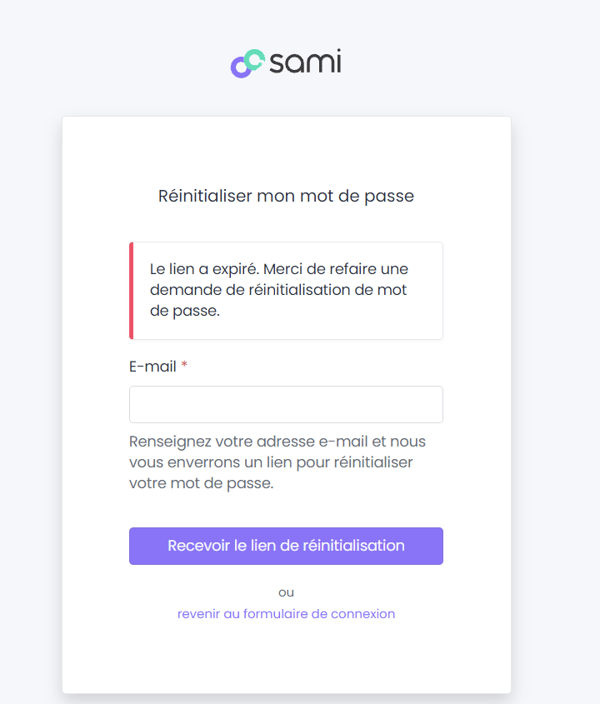Viewport: 600px width, 704px height.
Task: Click the red bar on the expired-link alert
Action: click(x=131, y=290)
